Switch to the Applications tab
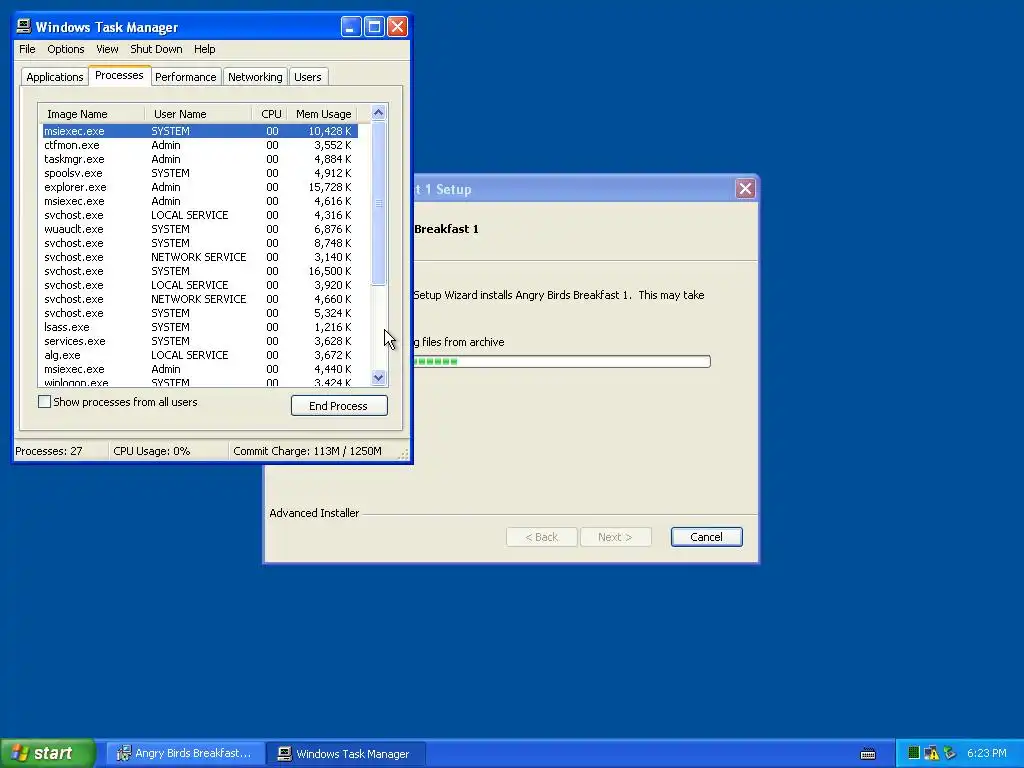 (x=55, y=77)
